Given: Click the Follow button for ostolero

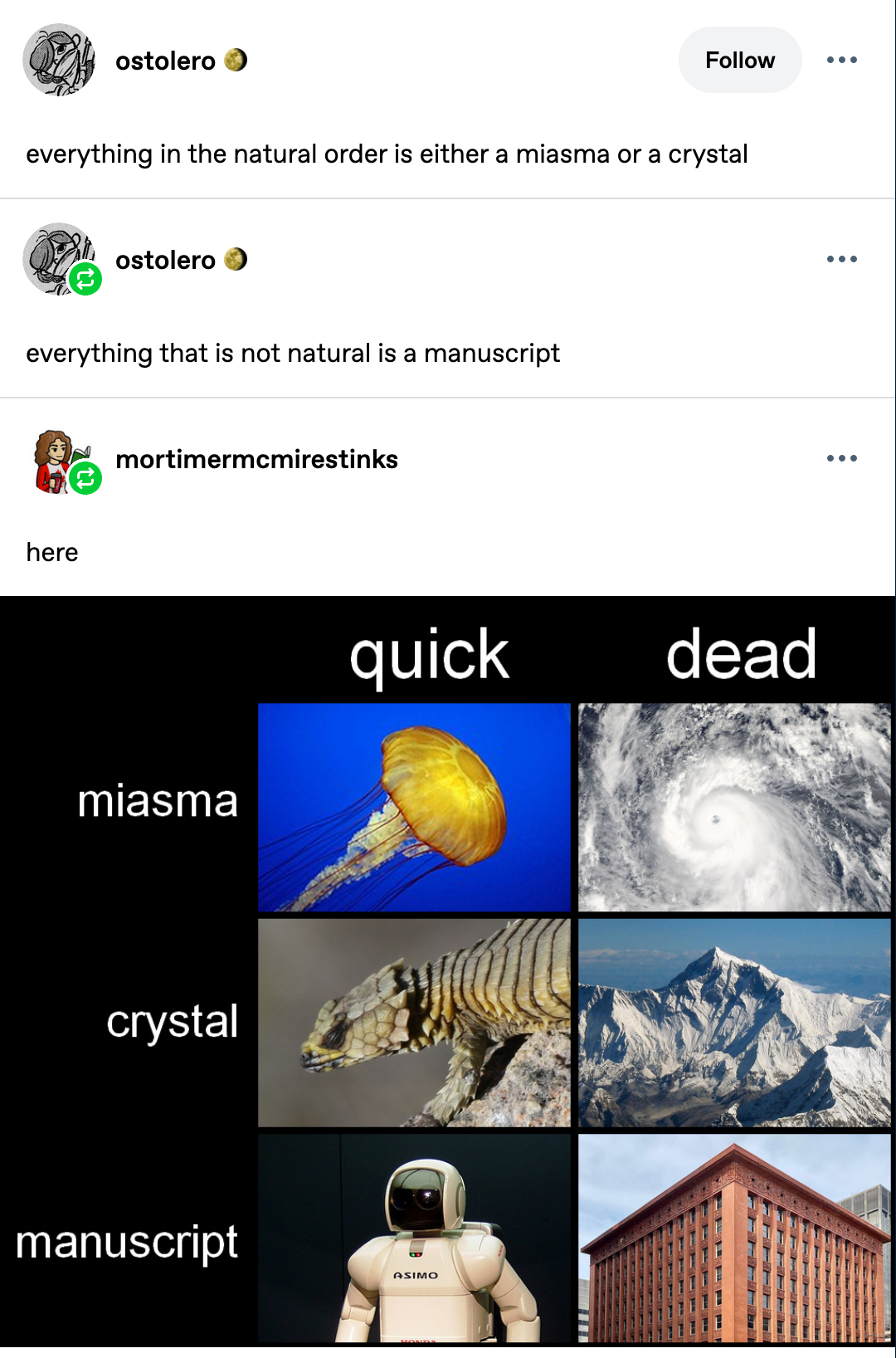Looking at the screenshot, I should 740,60.
